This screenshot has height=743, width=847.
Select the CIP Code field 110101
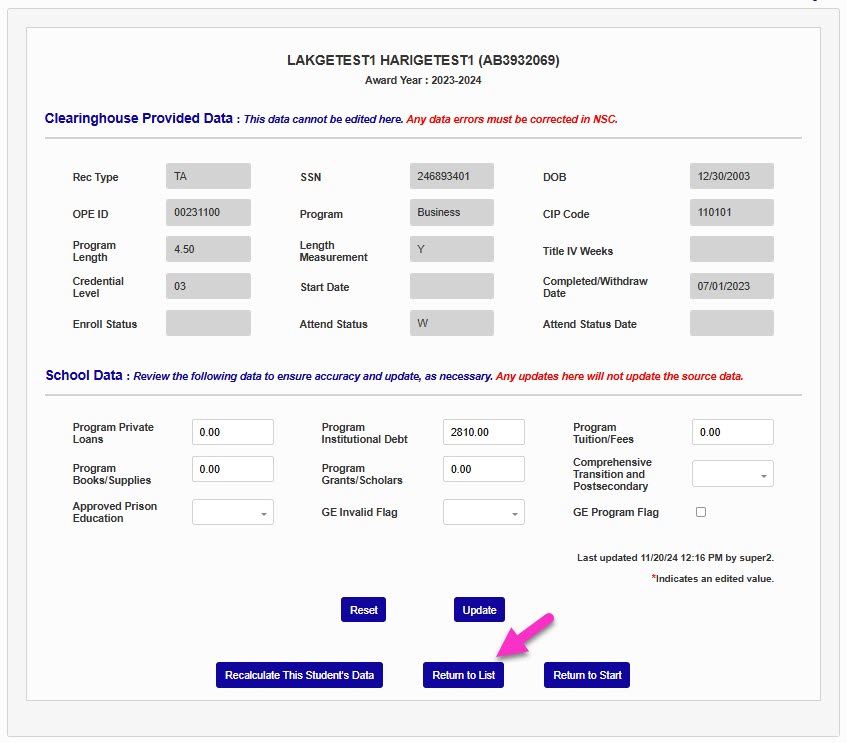[732, 212]
